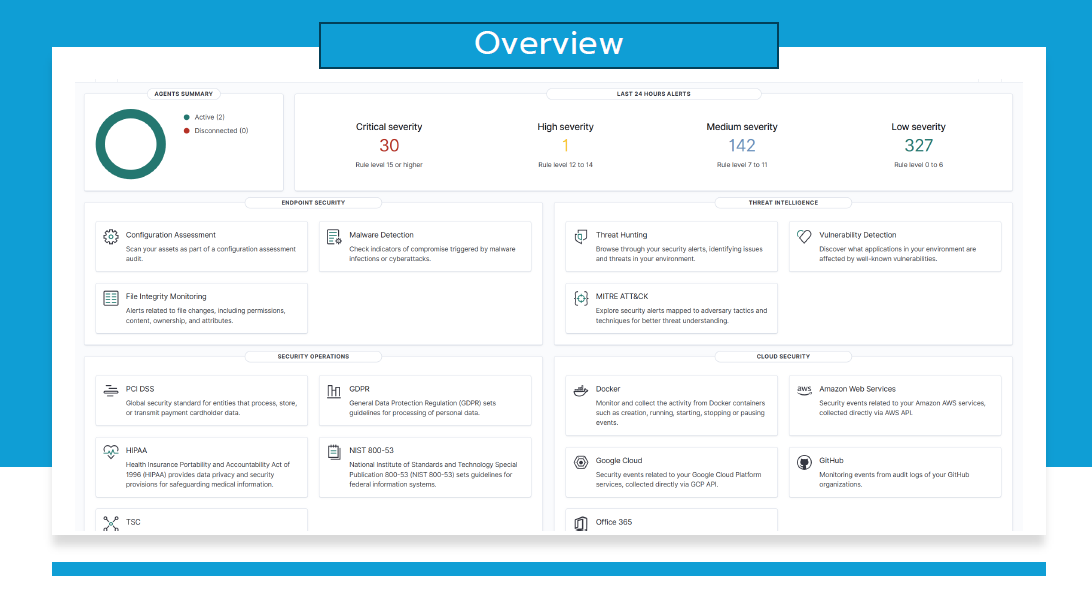The height and width of the screenshot is (603, 1092).
Task: Click the Vulnerability Detection heart icon
Action: (x=804, y=237)
